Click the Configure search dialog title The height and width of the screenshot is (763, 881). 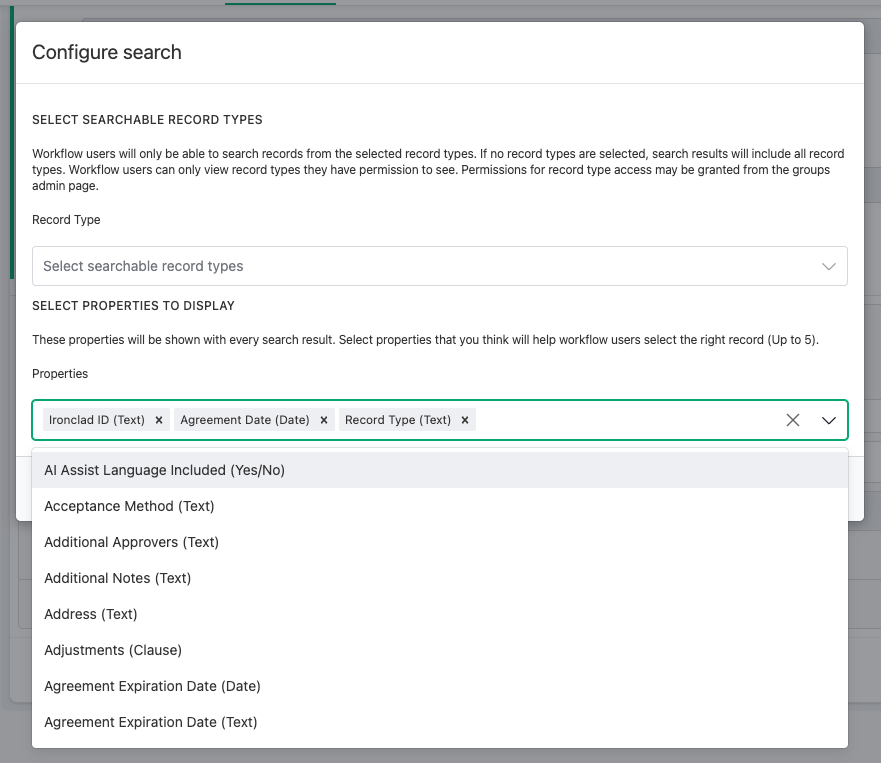pos(107,52)
